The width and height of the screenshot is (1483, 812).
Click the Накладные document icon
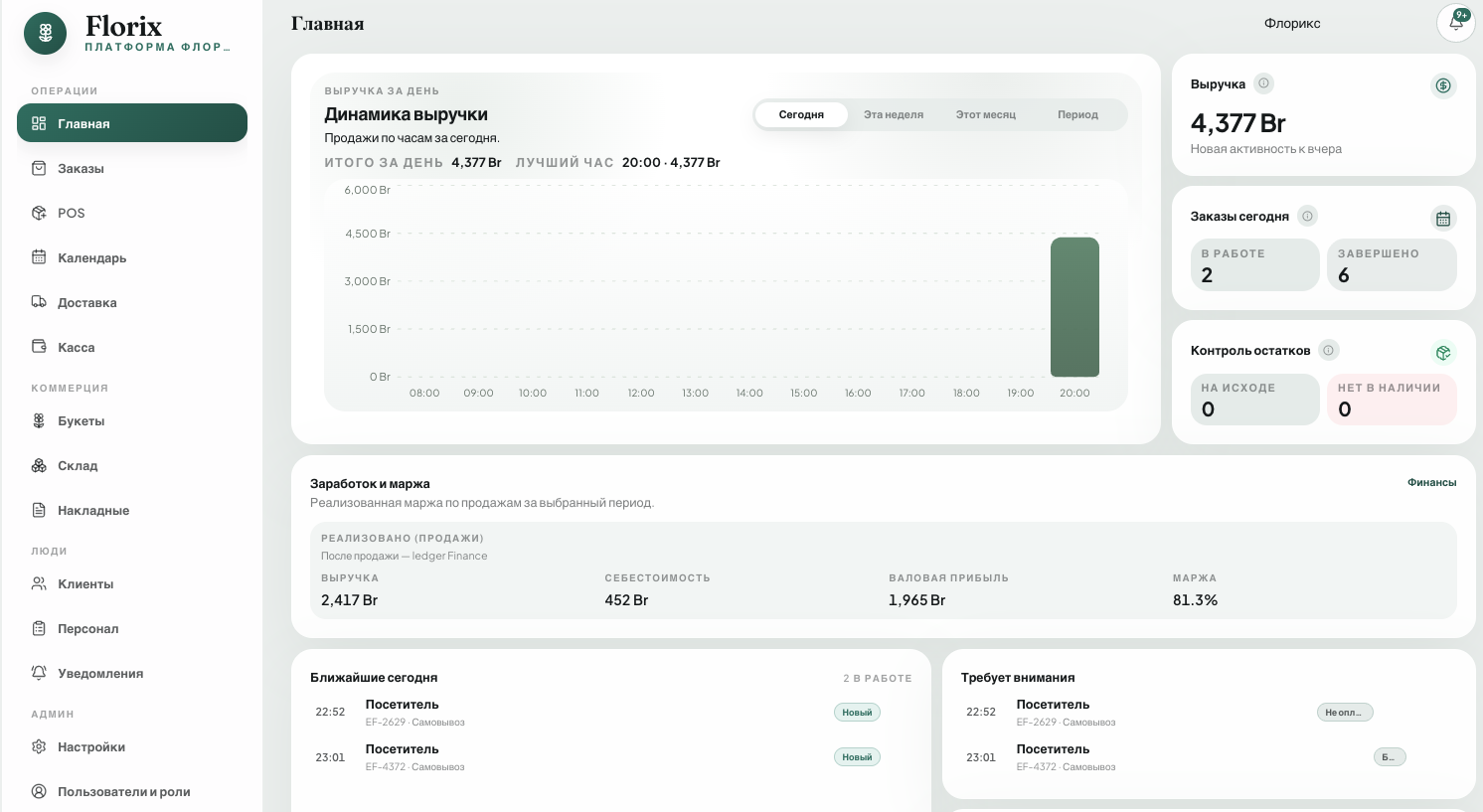pyautogui.click(x=39, y=510)
